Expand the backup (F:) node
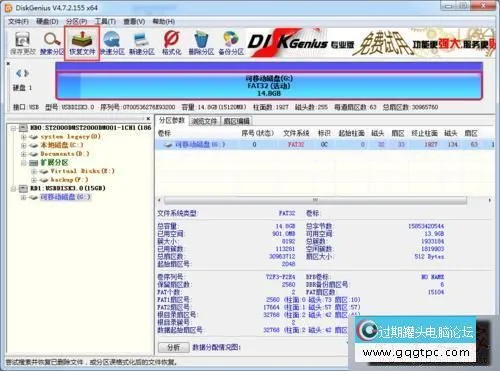 click(x=33, y=180)
